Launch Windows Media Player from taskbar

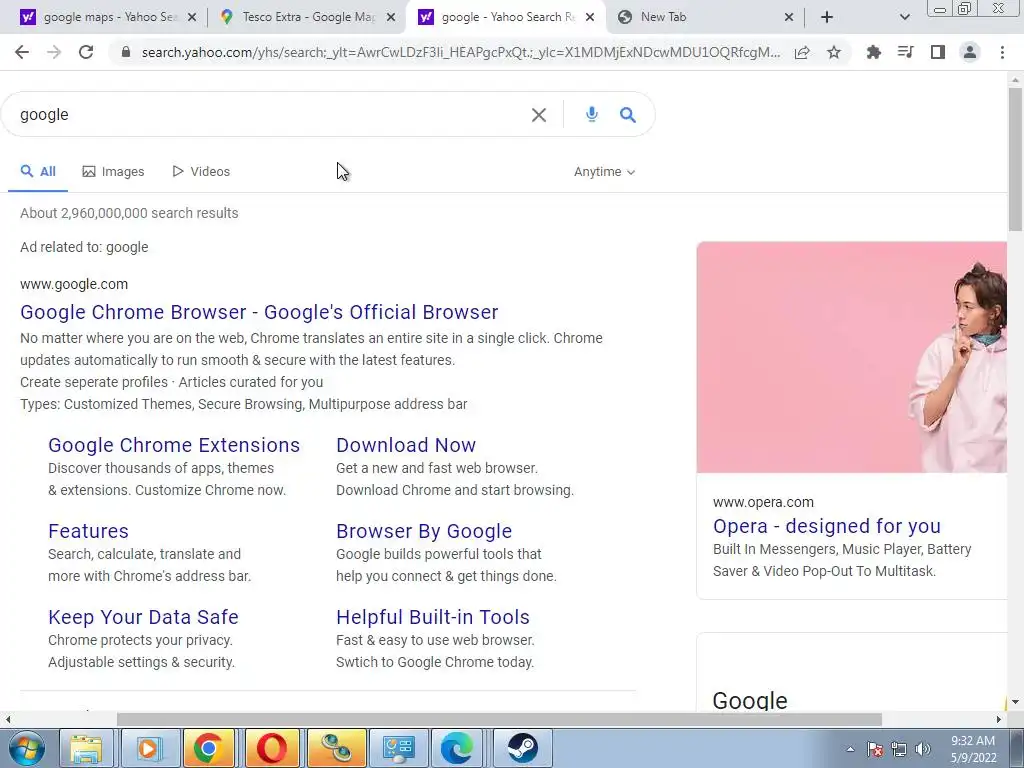click(148, 748)
